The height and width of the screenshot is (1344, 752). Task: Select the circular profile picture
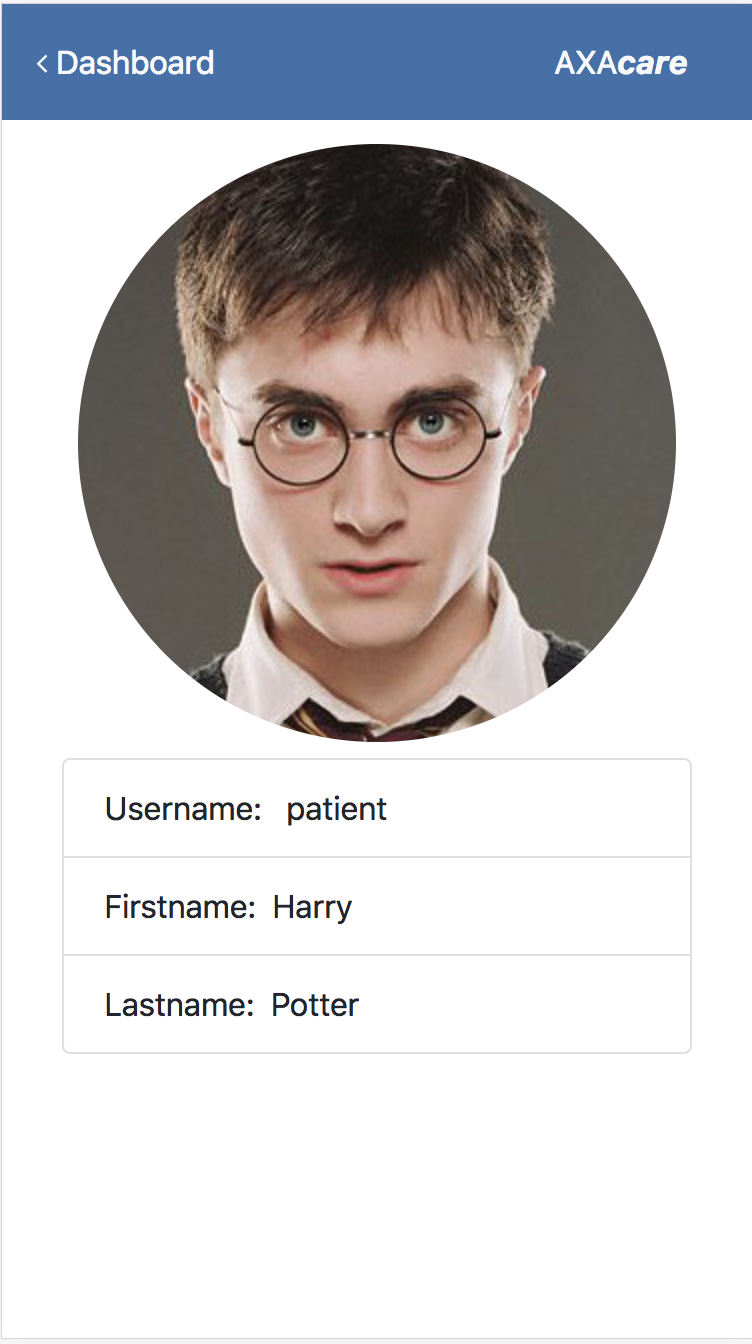click(x=377, y=443)
